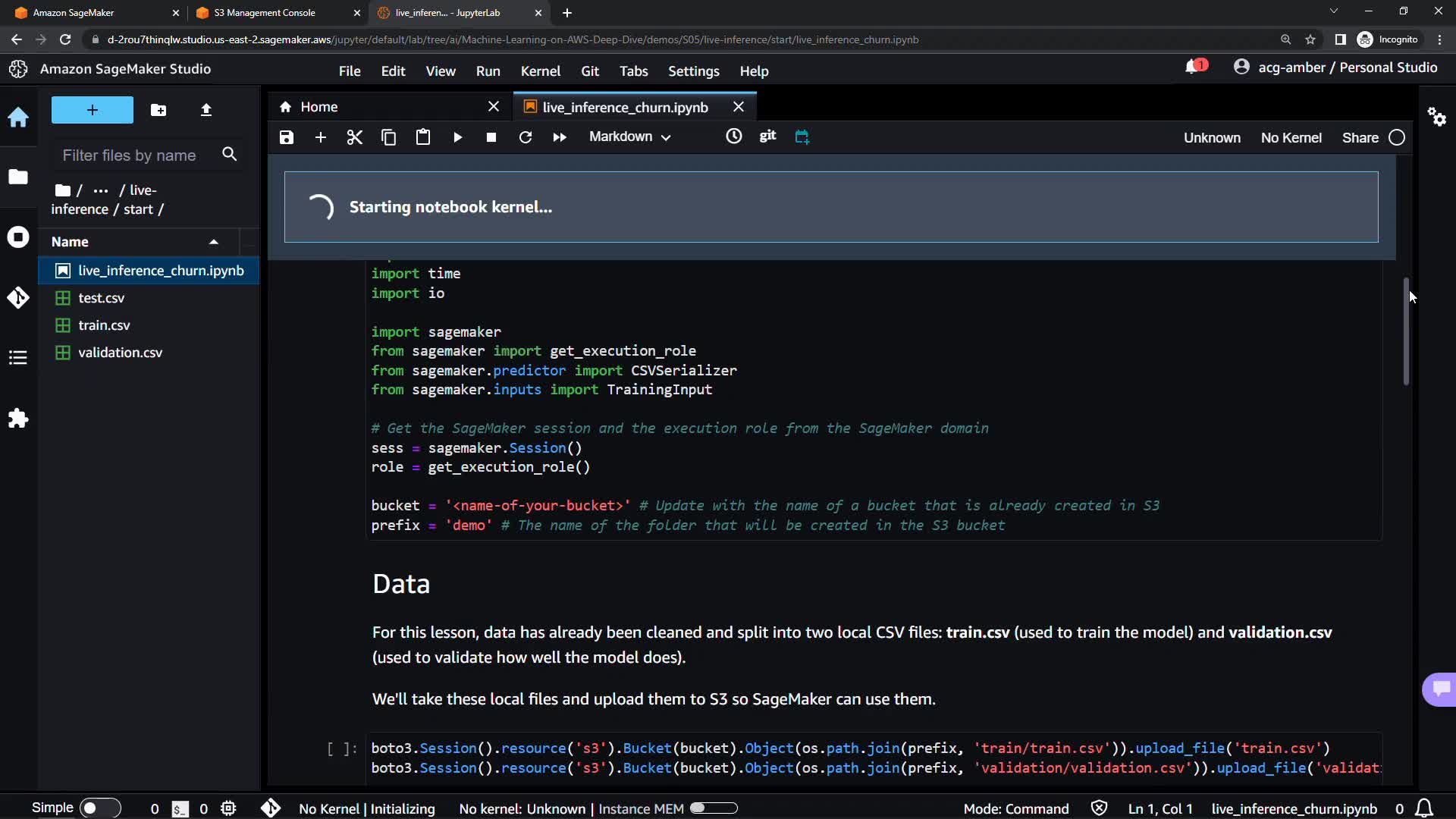
Task: Open the Git sidebar panel icon
Action: pos(18,297)
